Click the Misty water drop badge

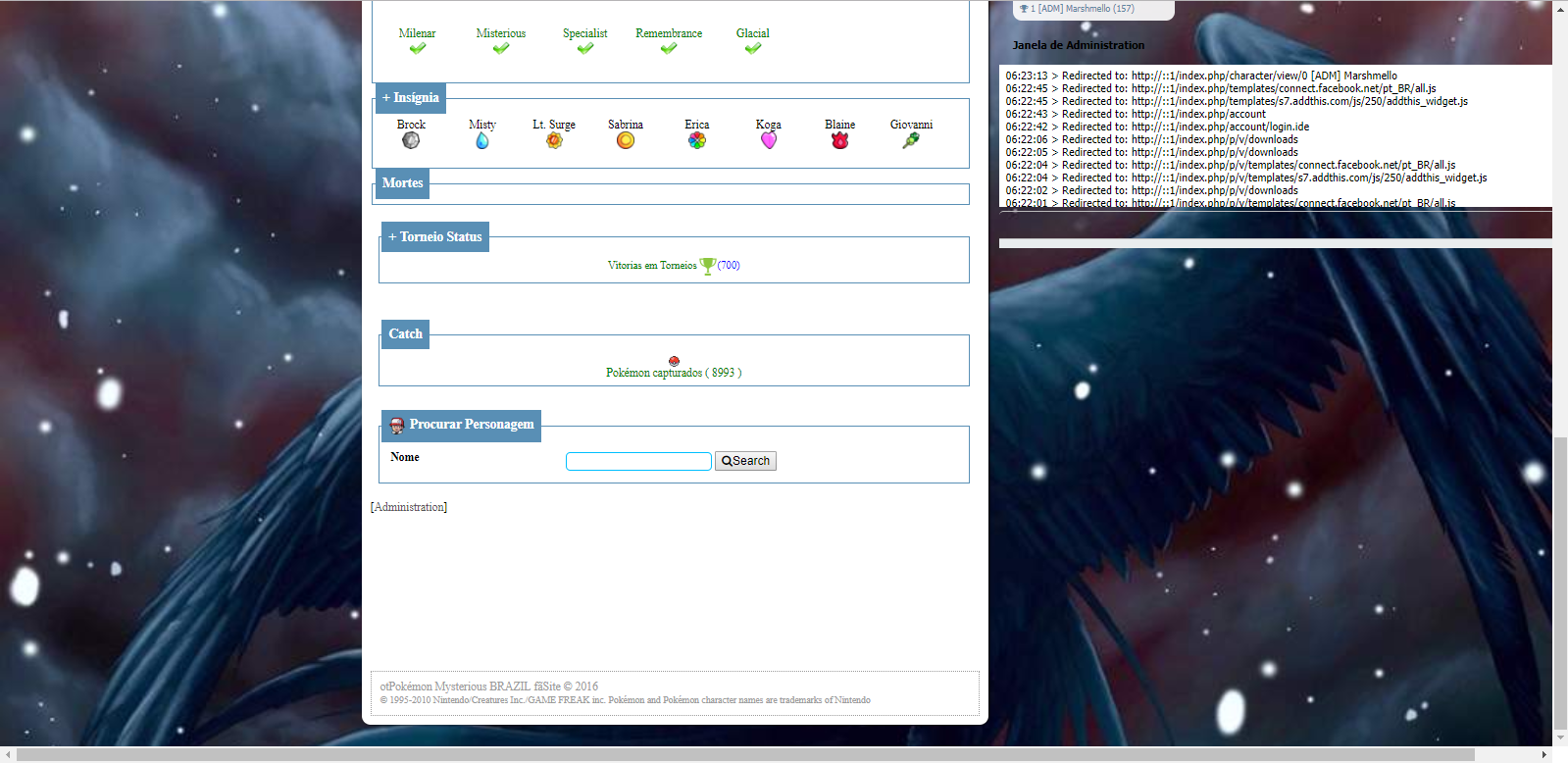(482, 140)
